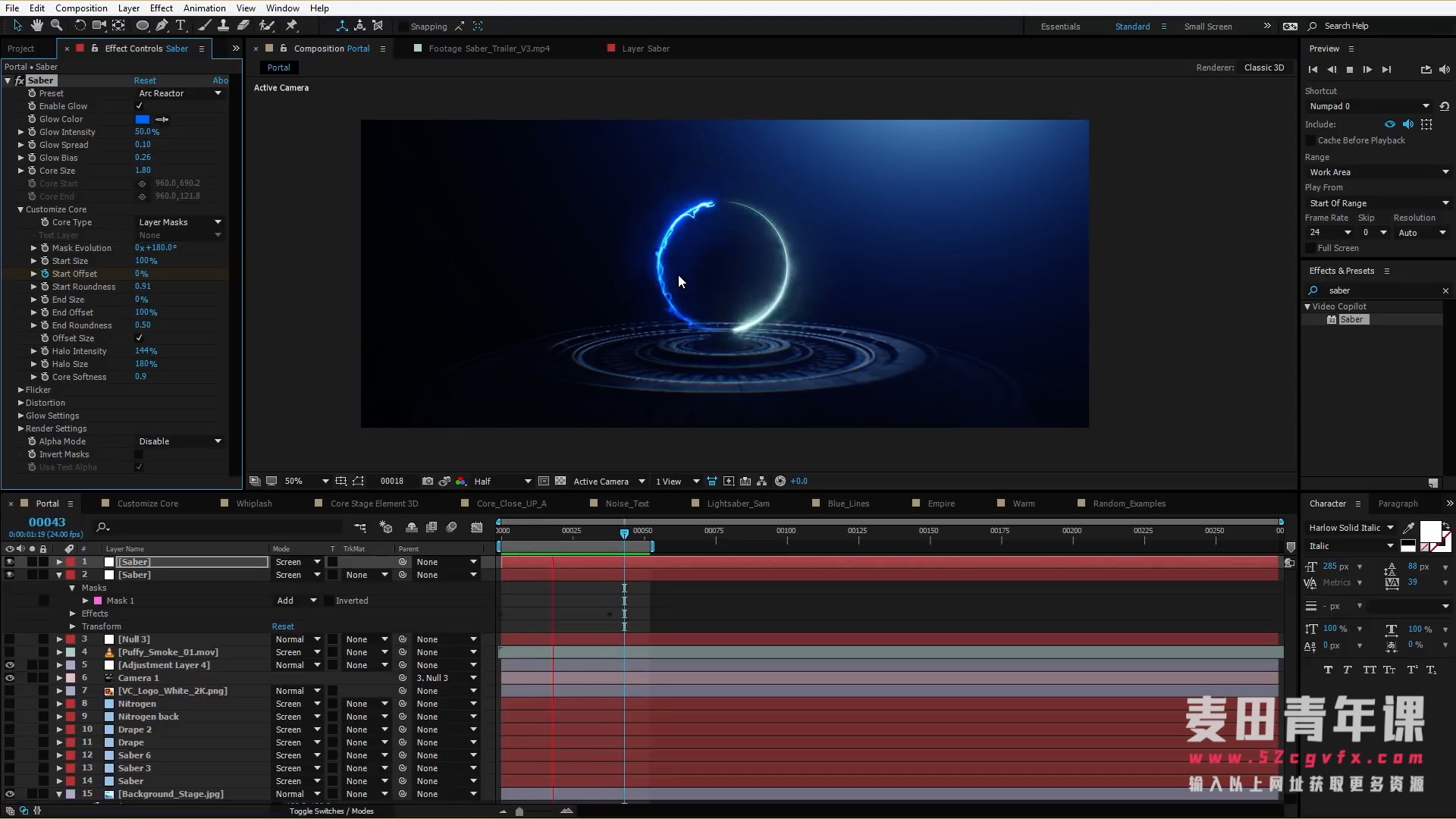This screenshot has height=819, width=1456.
Task: Click the Portal composition tab
Action: click(x=278, y=67)
